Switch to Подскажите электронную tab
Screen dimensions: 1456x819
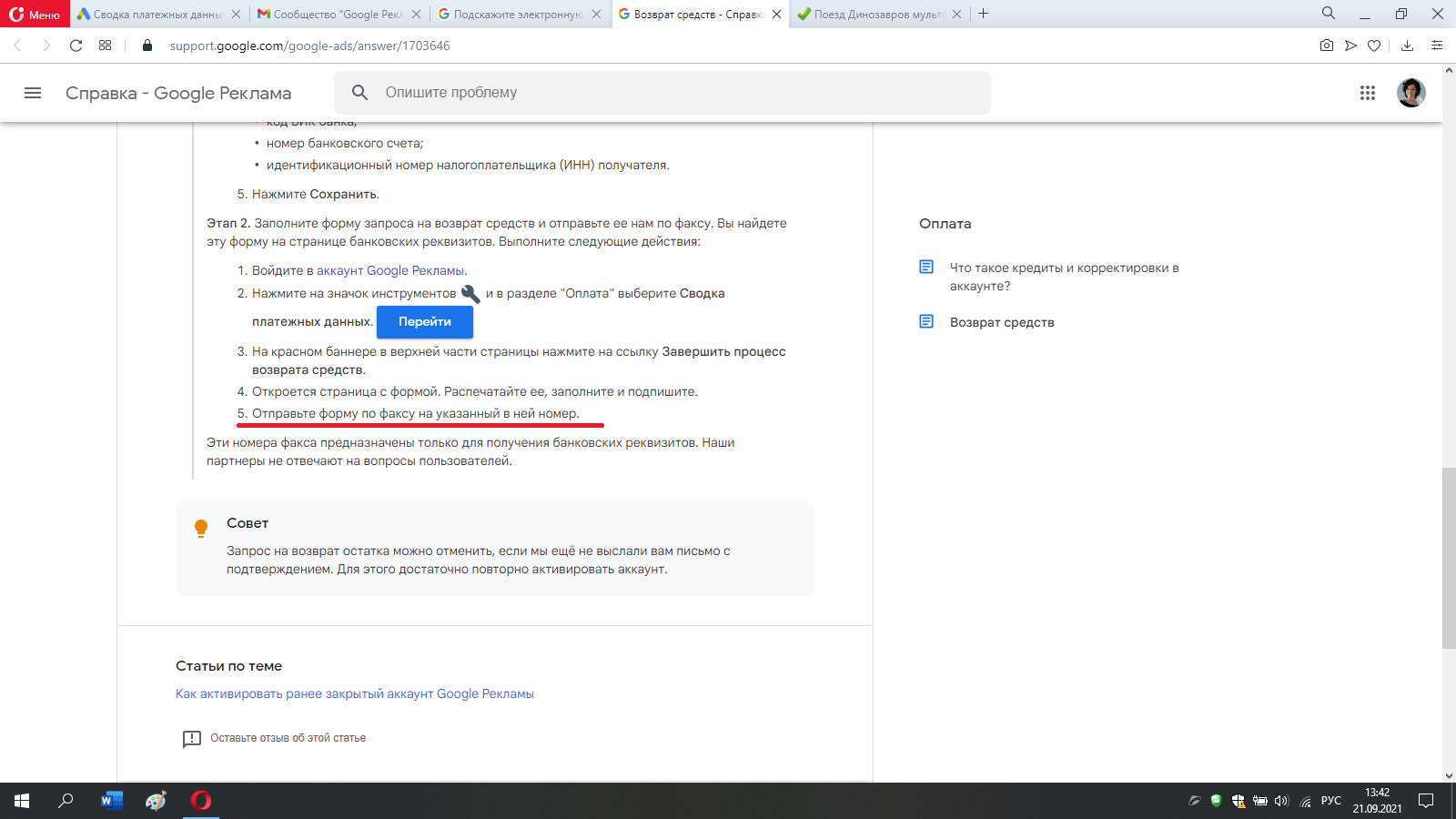510,15
